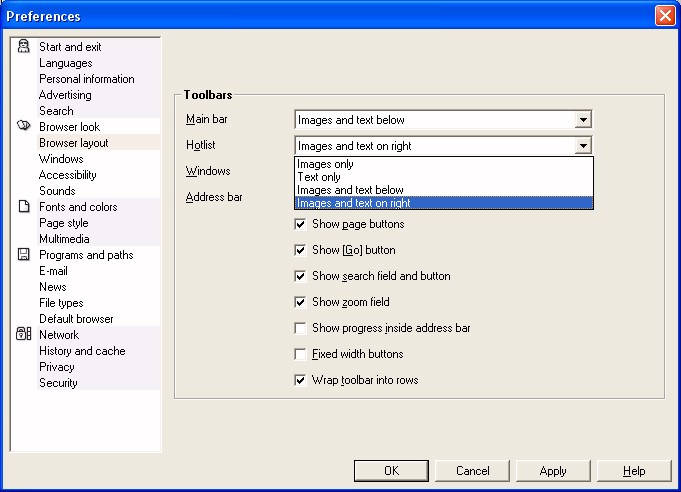Pick Images and text below list option

350,190
